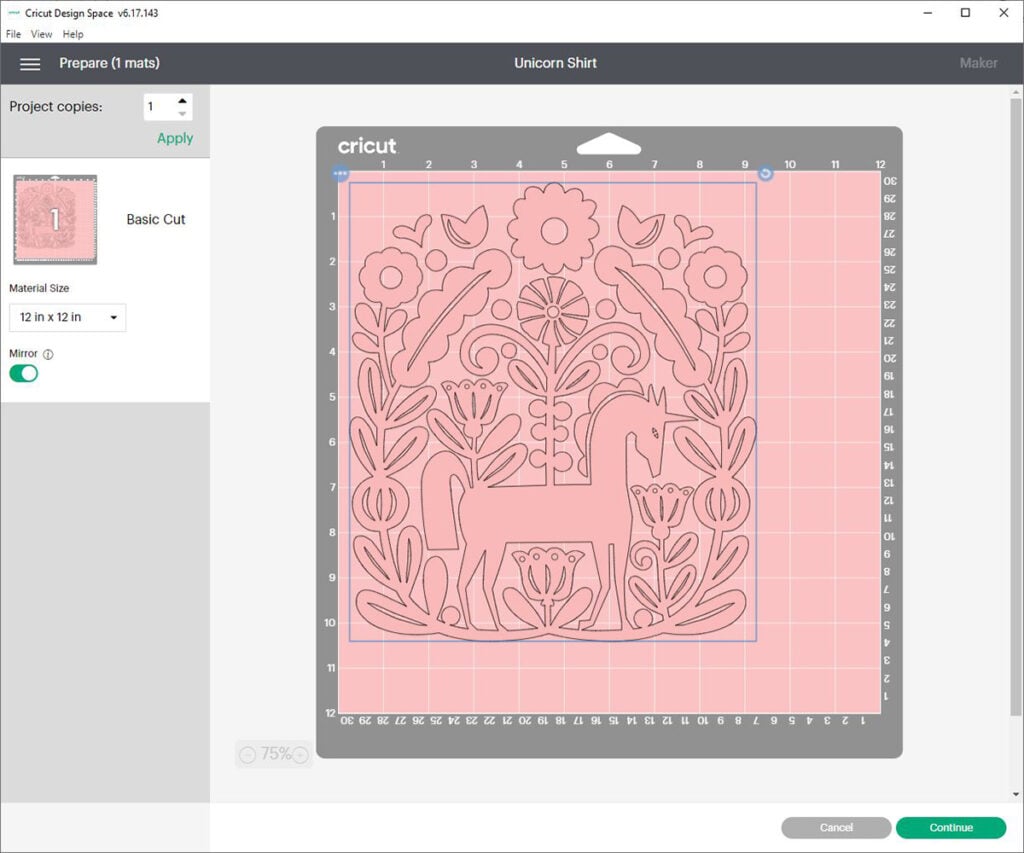Close the Cricut Design Space window
The width and height of the screenshot is (1024, 853).
click(x=1004, y=13)
